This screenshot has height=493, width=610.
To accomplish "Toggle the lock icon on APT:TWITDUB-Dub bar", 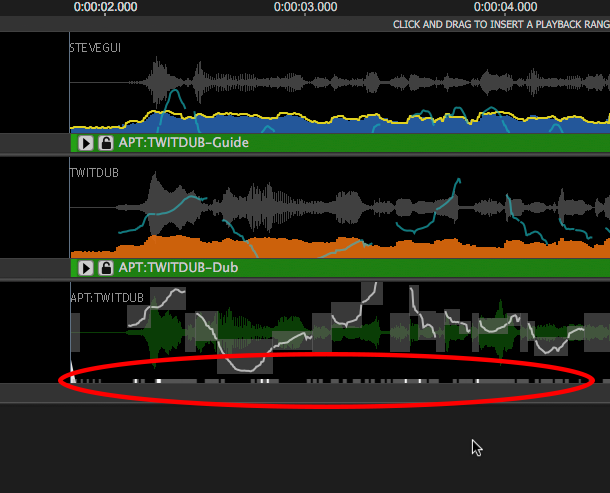I will click(x=104, y=268).
